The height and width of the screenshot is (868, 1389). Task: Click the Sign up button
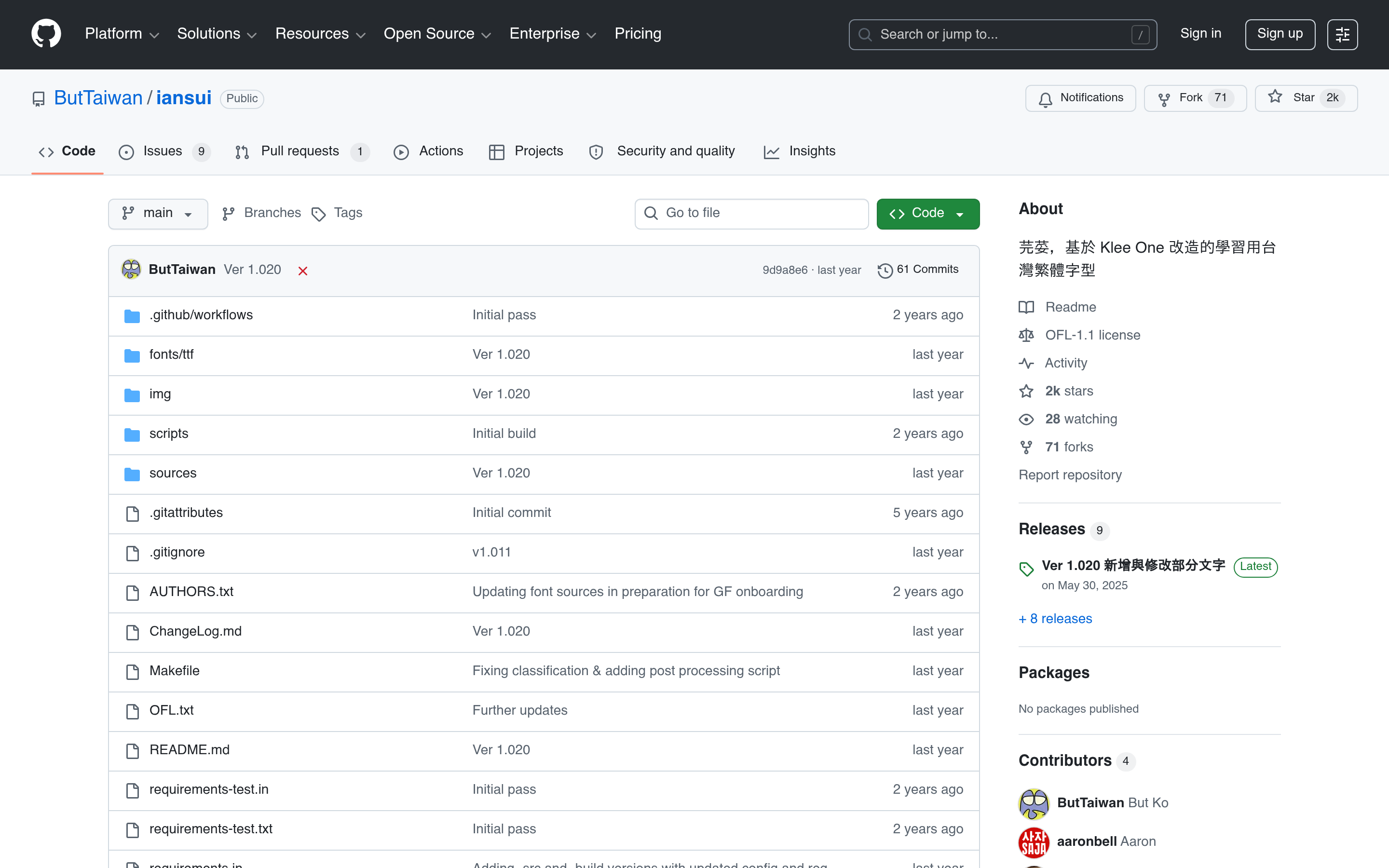(x=1280, y=34)
